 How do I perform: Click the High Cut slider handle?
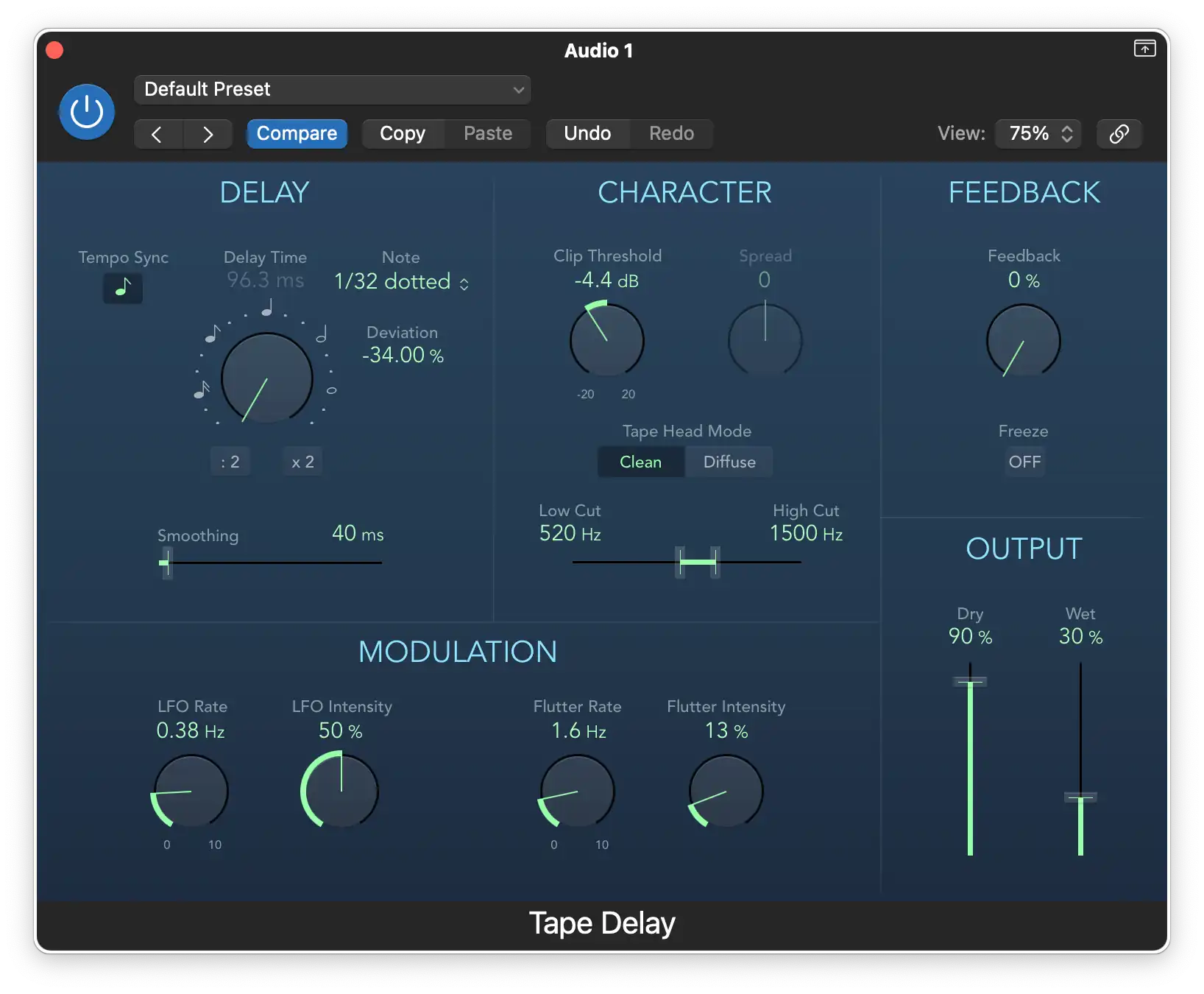[x=715, y=563]
